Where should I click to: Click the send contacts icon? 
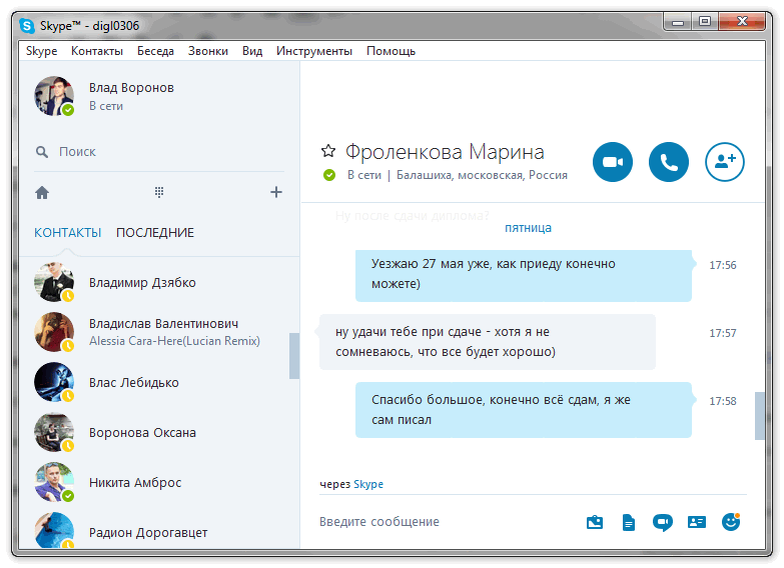pos(696,522)
